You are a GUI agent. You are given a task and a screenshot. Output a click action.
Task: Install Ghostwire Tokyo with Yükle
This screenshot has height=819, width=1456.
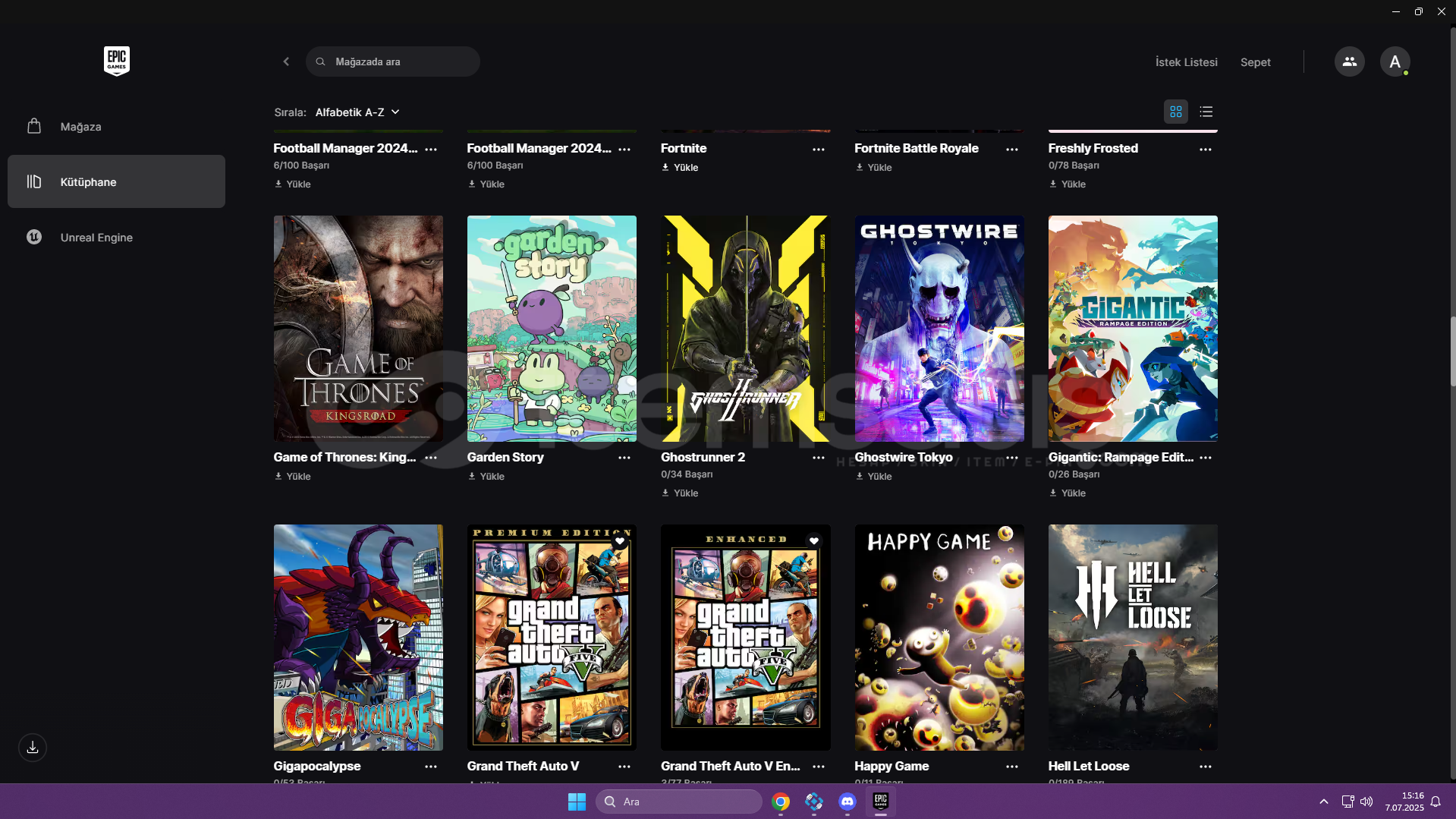pos(873,476)
